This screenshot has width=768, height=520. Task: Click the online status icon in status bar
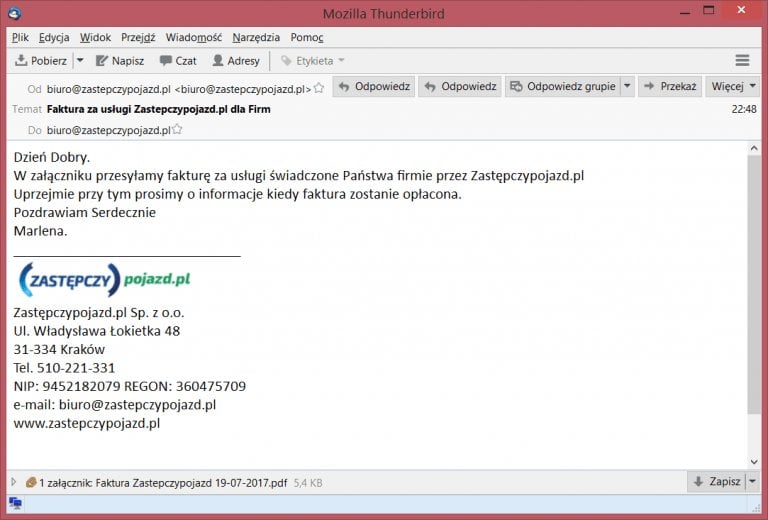pos(15,503)
